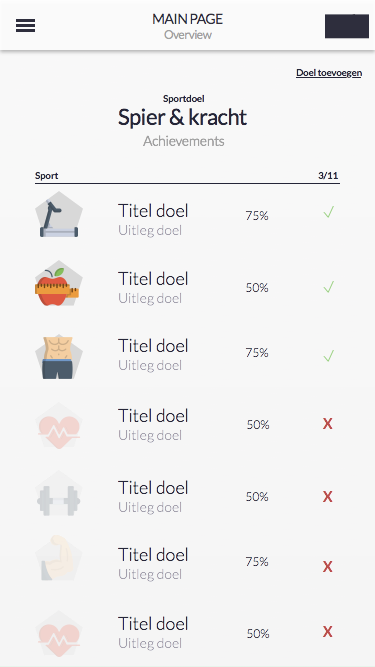Select the flexed bicep achievement icon
The width and height of the screenshot is (375, 667).
(x=59, y=558)
